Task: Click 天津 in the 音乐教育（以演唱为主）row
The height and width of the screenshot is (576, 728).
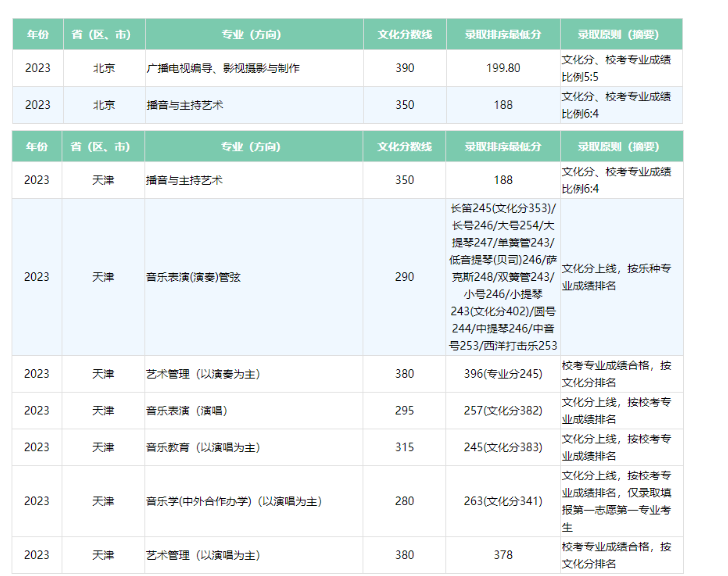Action: pos(103,447)
